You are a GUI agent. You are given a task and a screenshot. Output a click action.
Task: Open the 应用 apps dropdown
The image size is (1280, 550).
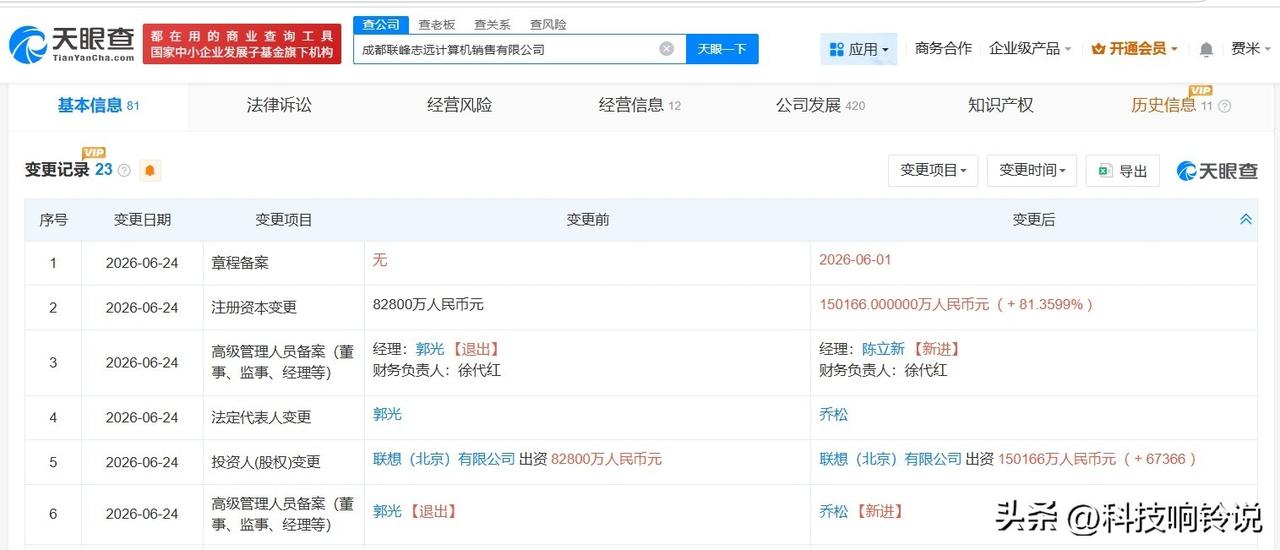(x=859, y=49)
